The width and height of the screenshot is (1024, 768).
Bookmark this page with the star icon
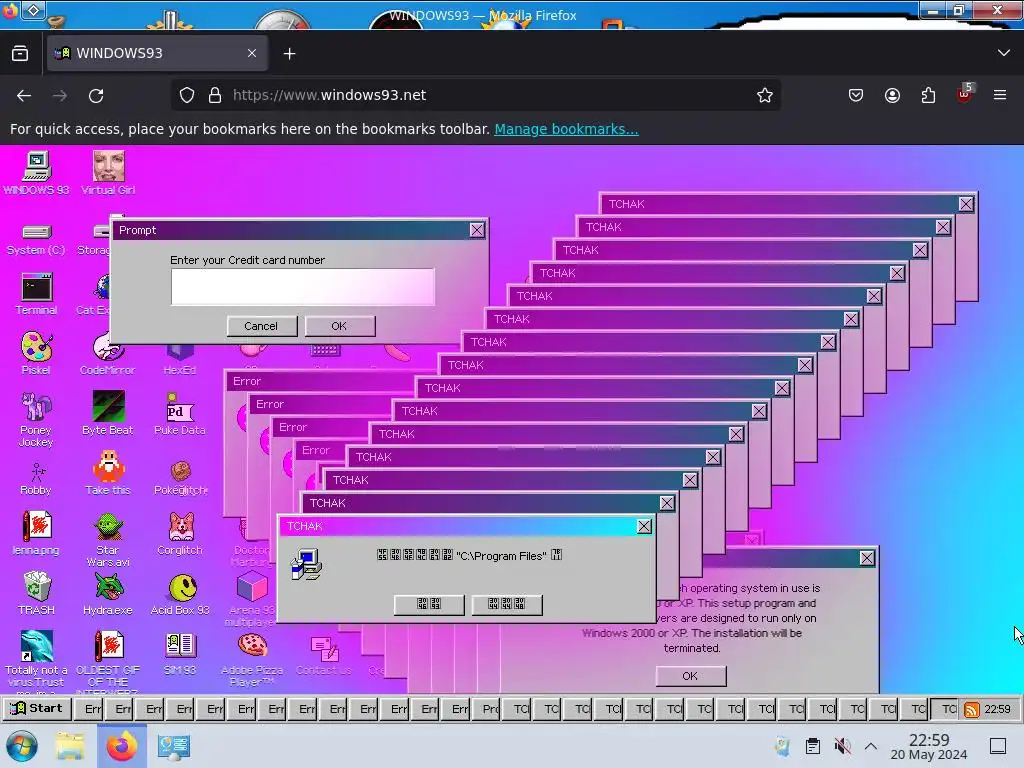765,95
